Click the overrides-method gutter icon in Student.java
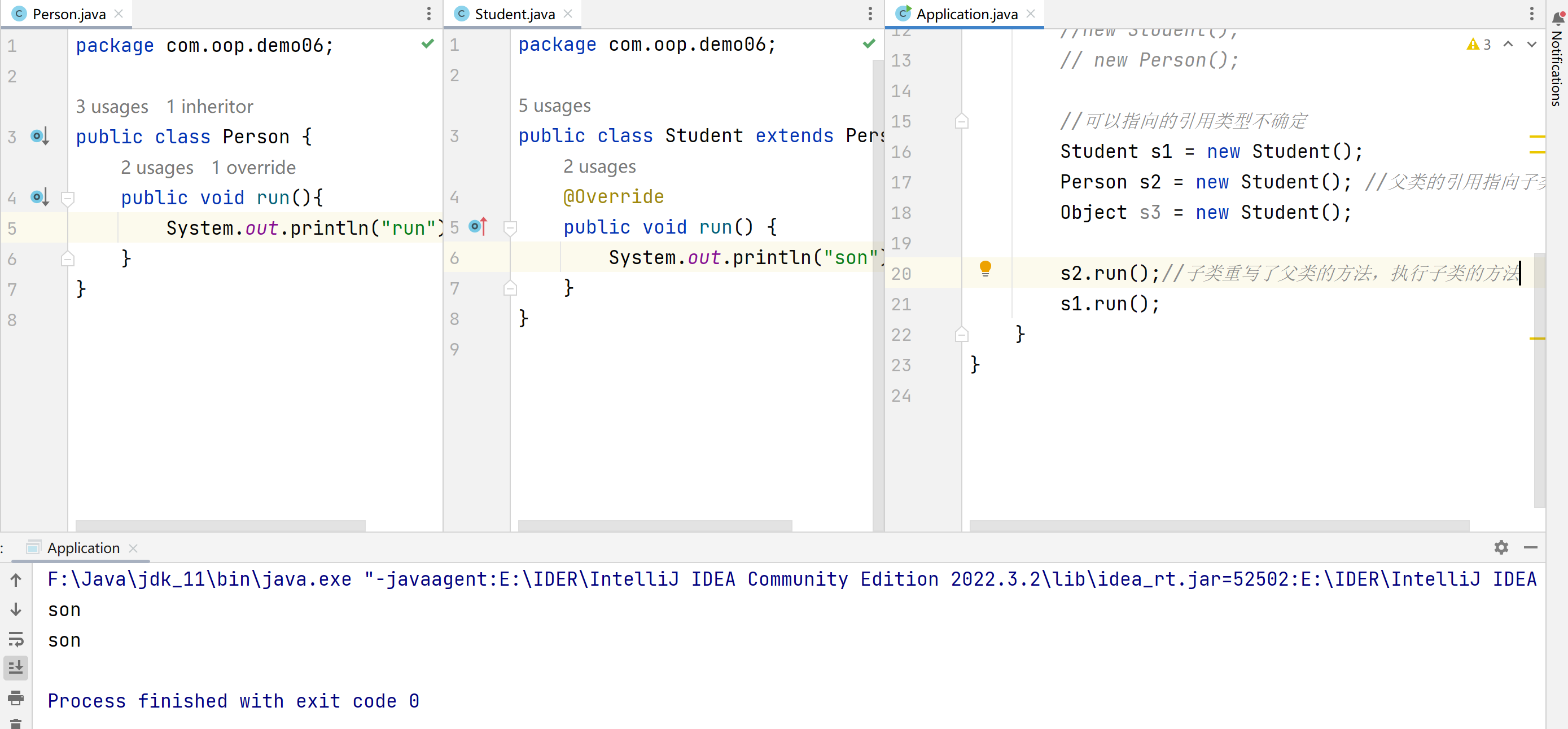1568x729 pixels. coord(478,226)
